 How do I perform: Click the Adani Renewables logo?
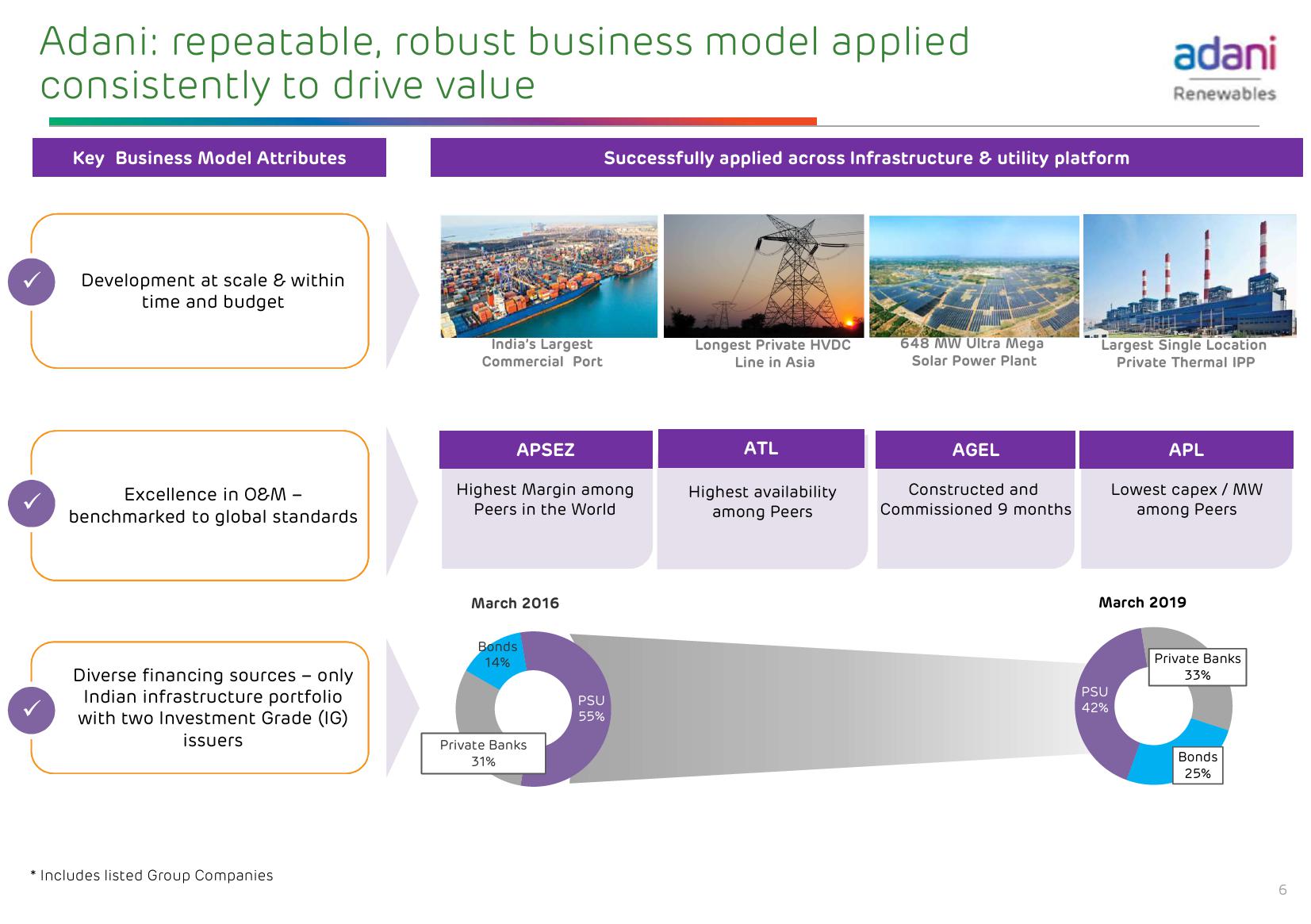1225,69
